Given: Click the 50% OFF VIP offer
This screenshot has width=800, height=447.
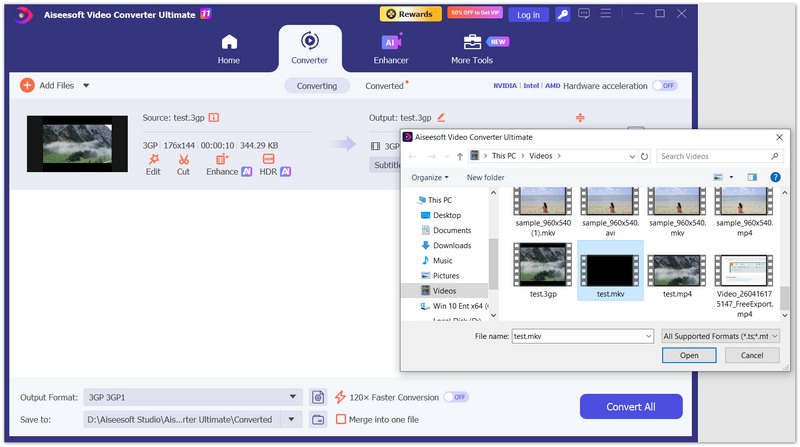Looking at the screenshot, I should 475,13.
